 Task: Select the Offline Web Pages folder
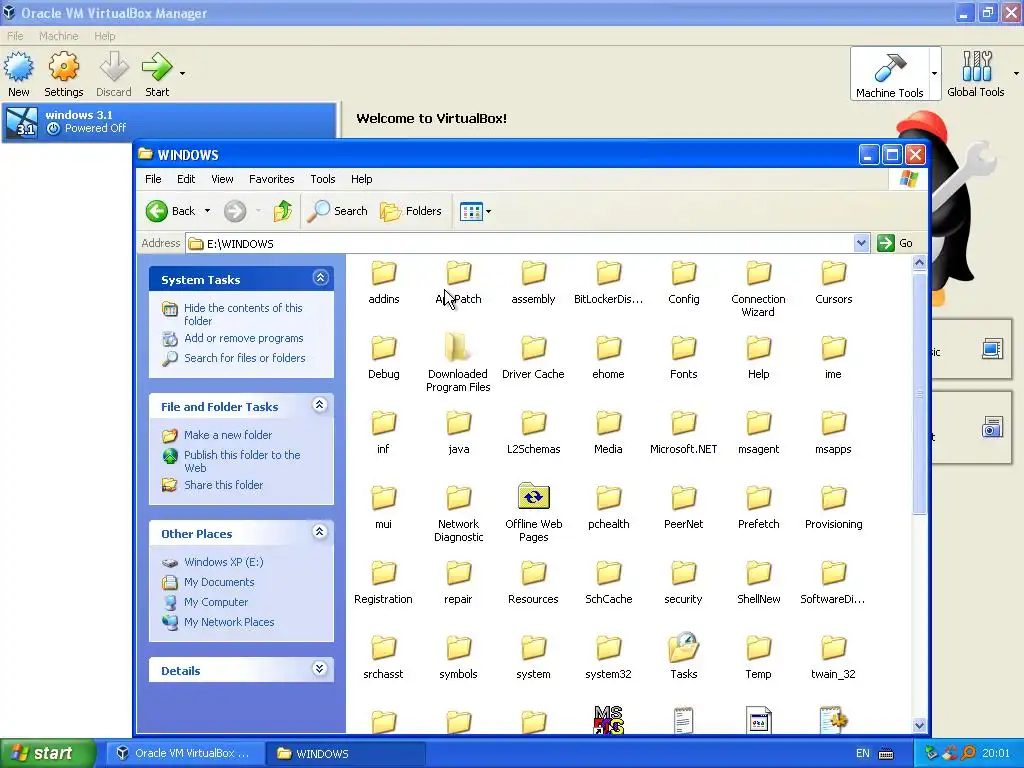click(x=533, y=514)
